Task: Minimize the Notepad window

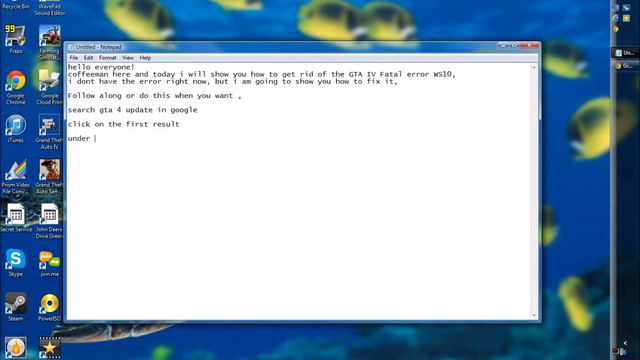Action: coord(503,45)
